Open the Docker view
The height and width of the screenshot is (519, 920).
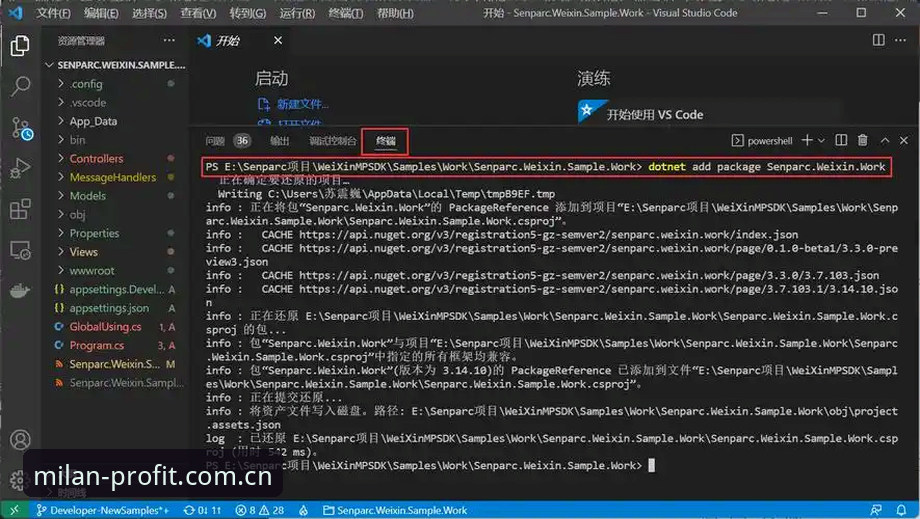click(20, 290)
